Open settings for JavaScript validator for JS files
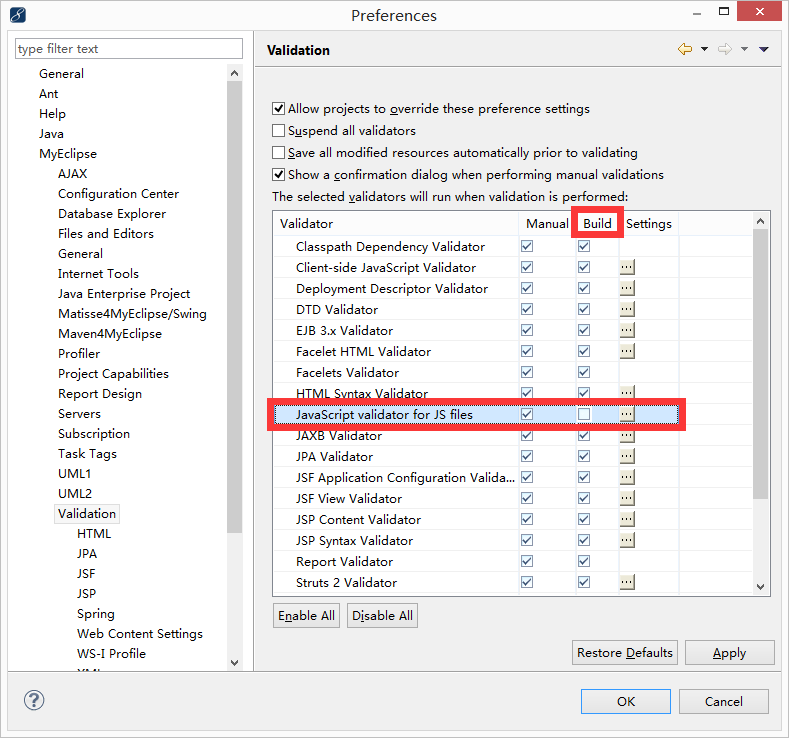789x738 pixels. pyautogui.click(x=627, y=414)
